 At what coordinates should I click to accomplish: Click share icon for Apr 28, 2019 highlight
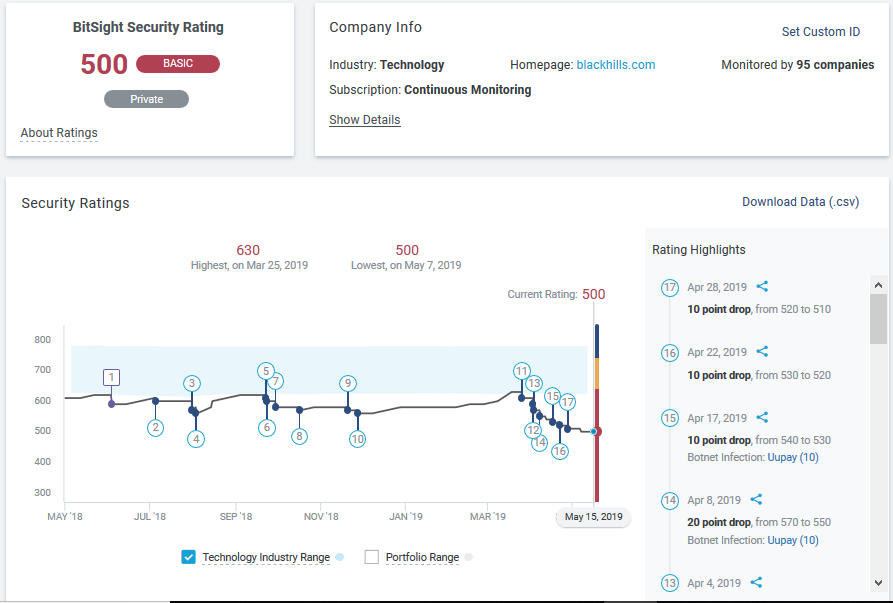(762, 286)
